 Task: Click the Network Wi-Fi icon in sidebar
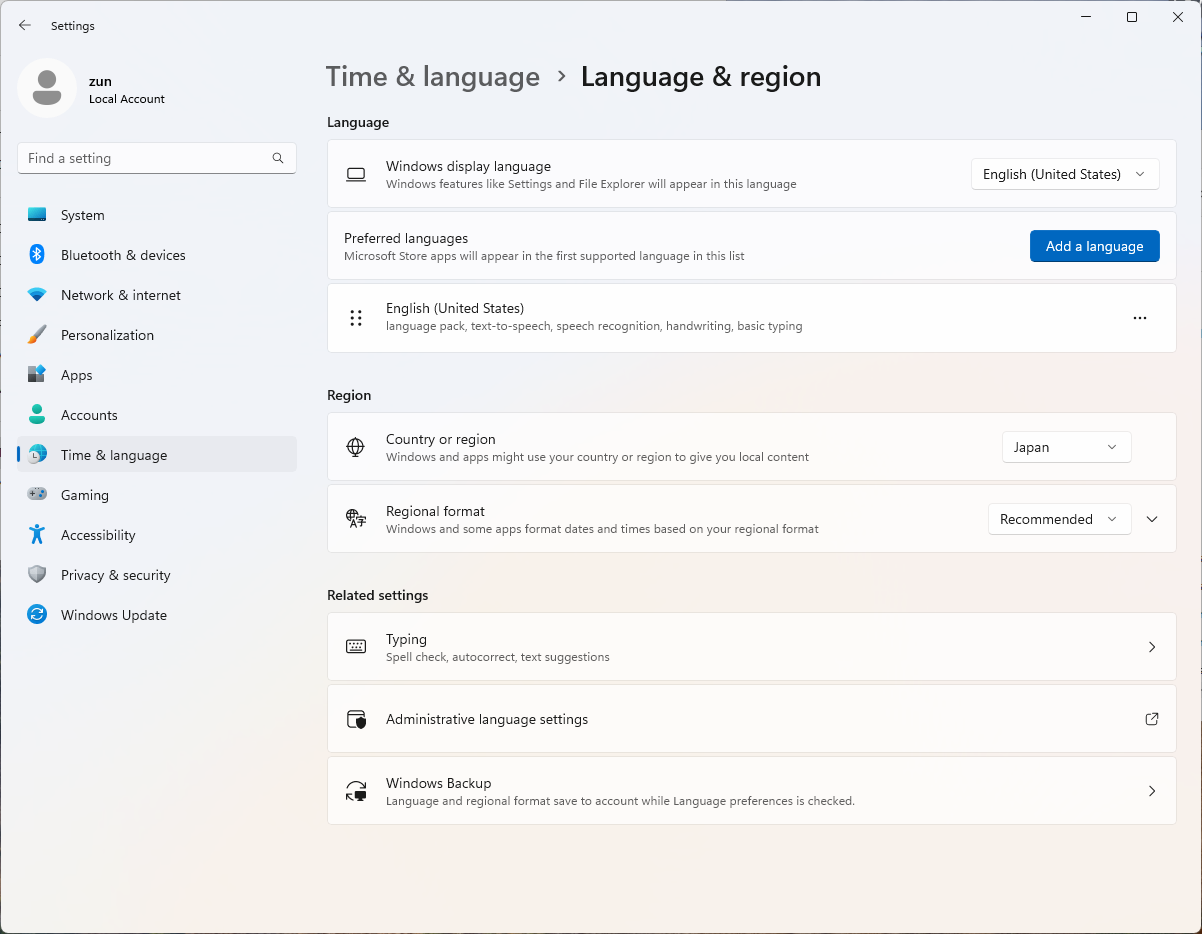pos(37,295)
